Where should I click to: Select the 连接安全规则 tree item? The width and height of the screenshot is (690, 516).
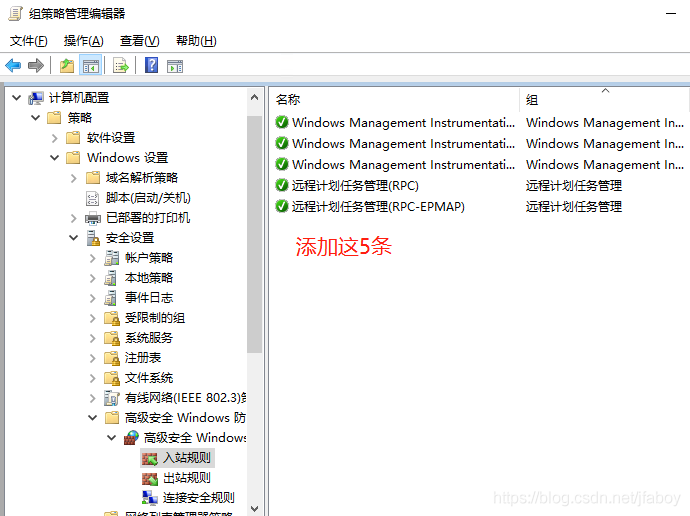(x=198, y=498)
